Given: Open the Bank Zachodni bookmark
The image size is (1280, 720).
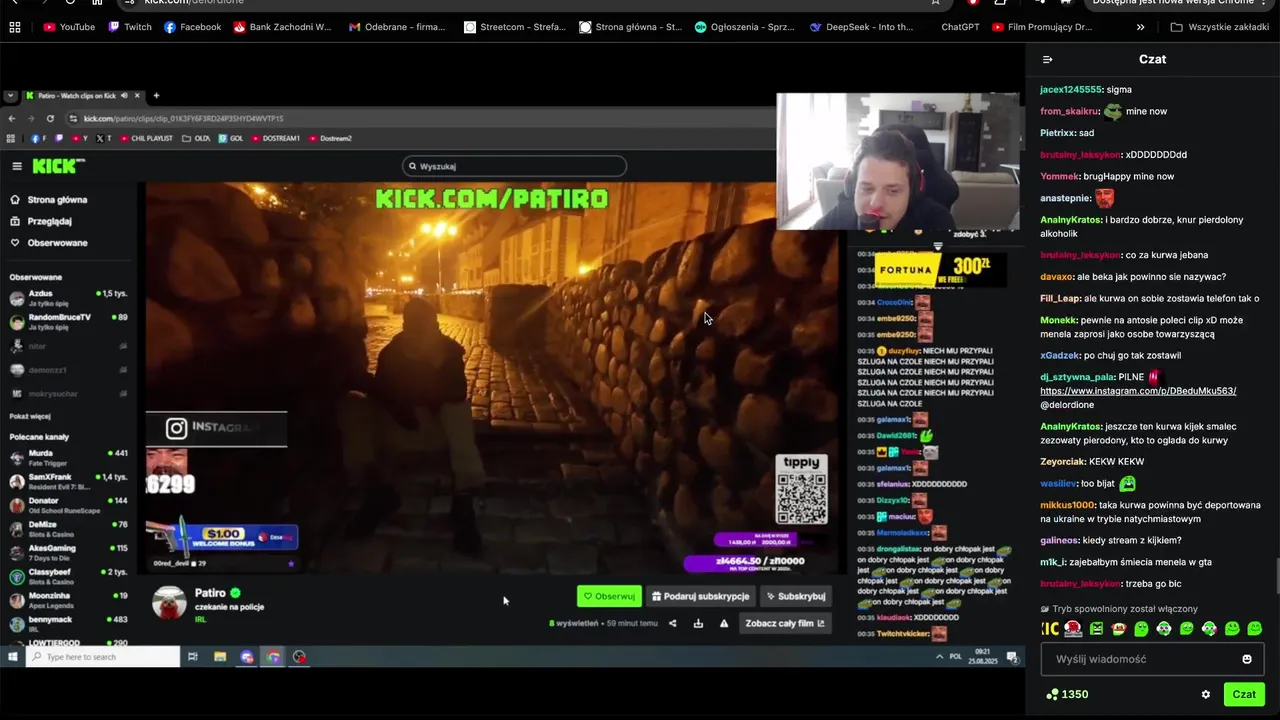Looking at the screenshot, I should coord(282,27).
